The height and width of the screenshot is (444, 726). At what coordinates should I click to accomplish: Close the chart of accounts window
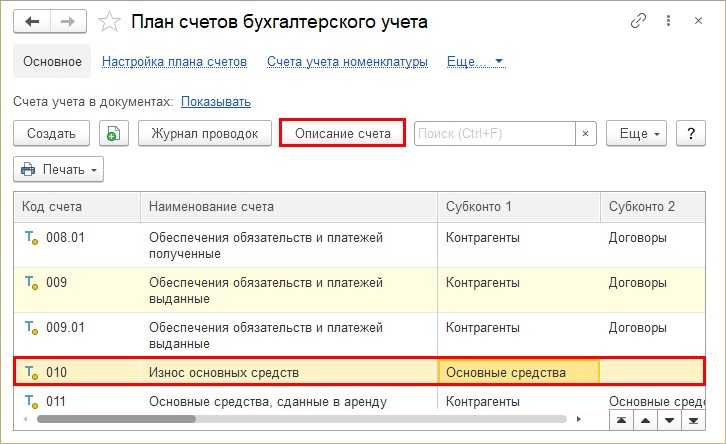(698, 21)
